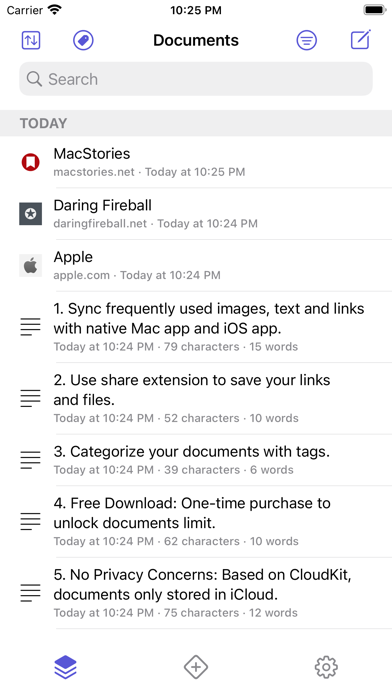Tap the diamond plus add tab

point(196,667)
